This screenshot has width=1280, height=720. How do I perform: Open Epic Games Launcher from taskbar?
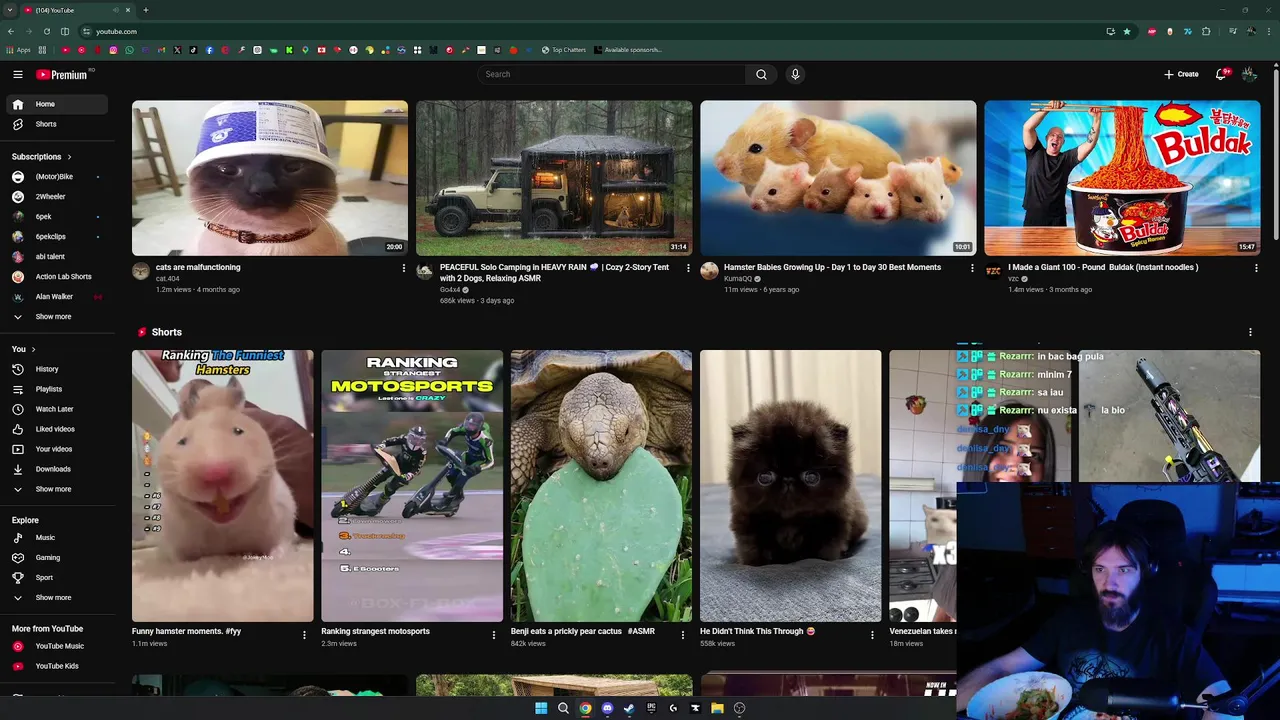[x=651, y=708]
